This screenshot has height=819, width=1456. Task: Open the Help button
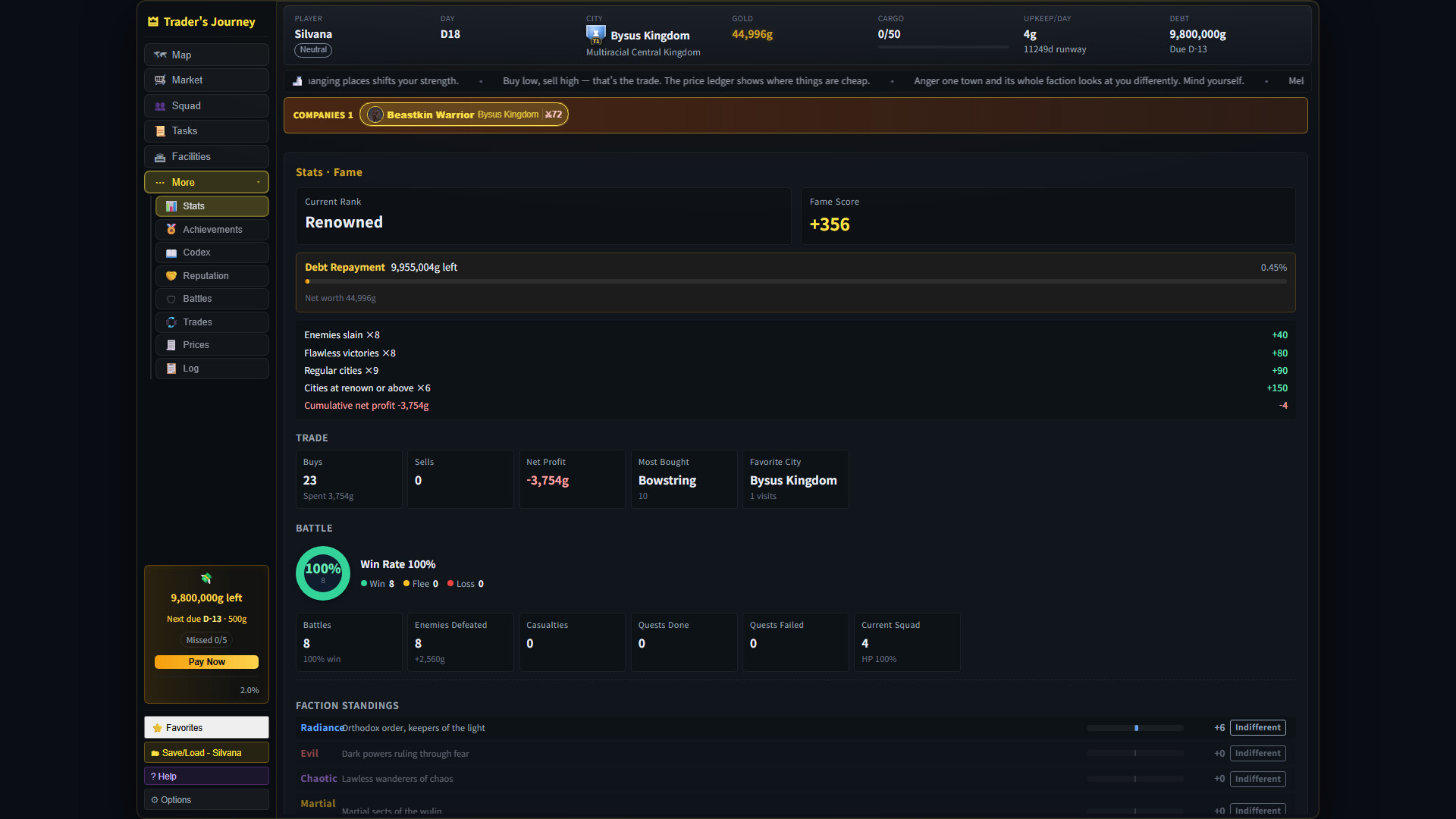pos(206,777)
